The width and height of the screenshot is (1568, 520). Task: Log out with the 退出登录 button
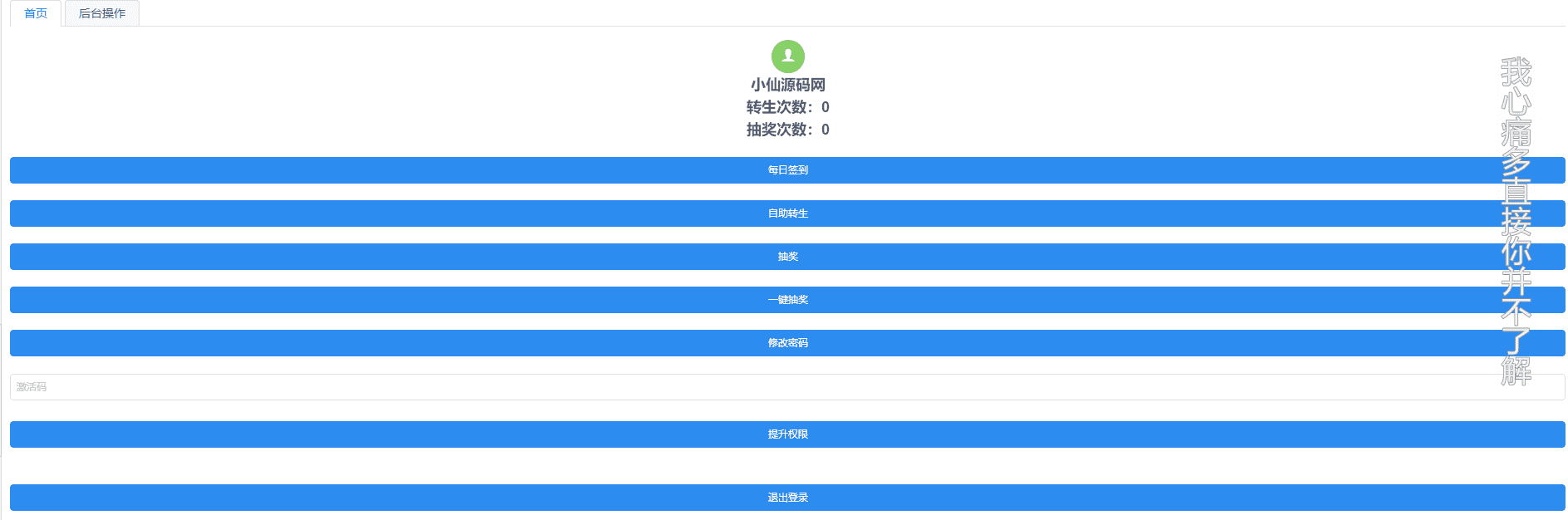click(787, 498)
